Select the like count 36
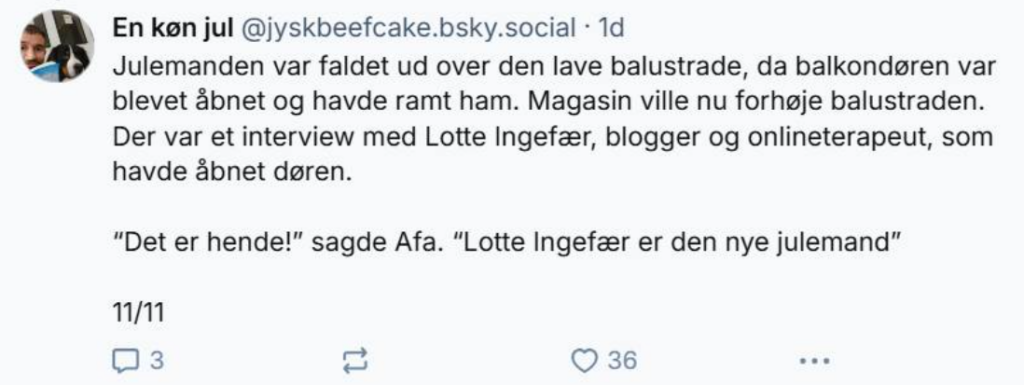 point(622,360)
